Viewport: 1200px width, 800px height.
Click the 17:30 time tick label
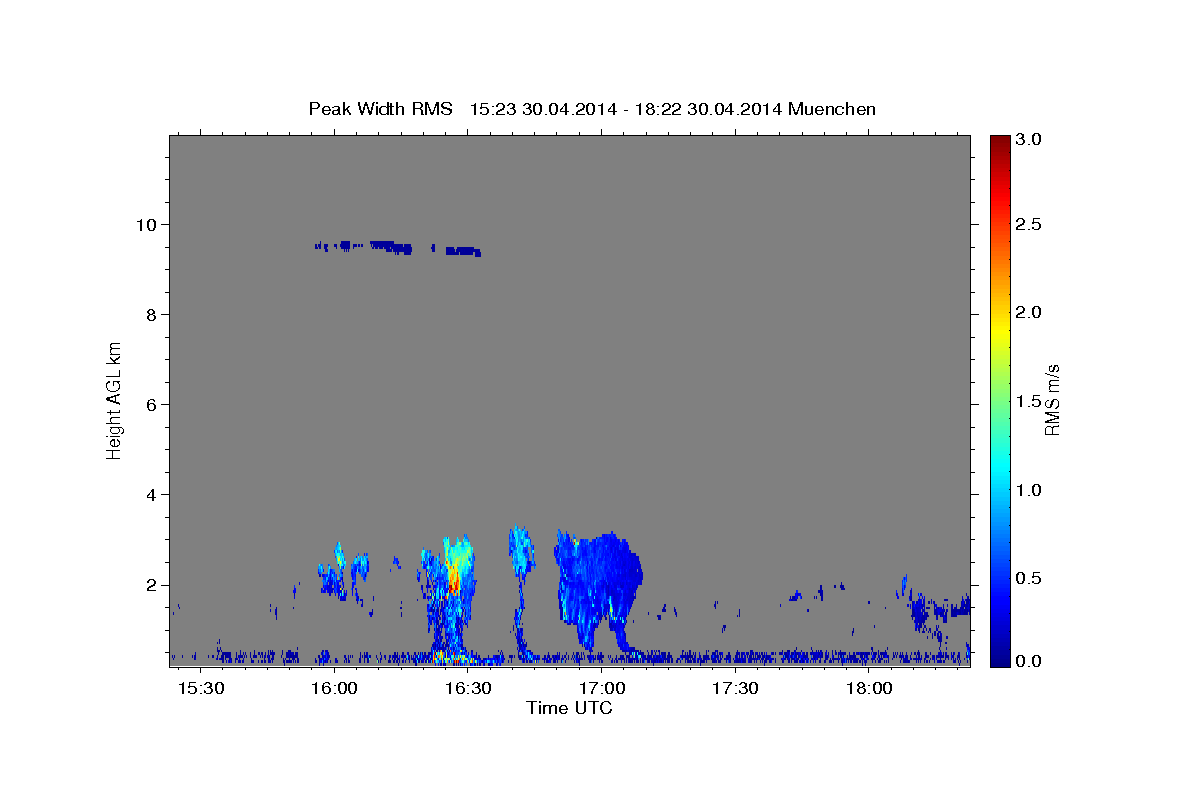click(736, 688)
